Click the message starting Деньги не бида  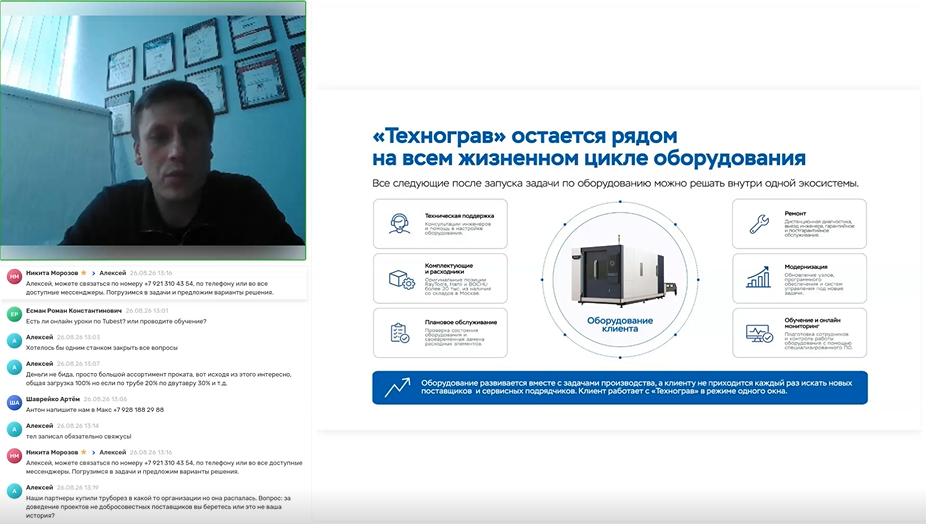click(x=159, y=379)
